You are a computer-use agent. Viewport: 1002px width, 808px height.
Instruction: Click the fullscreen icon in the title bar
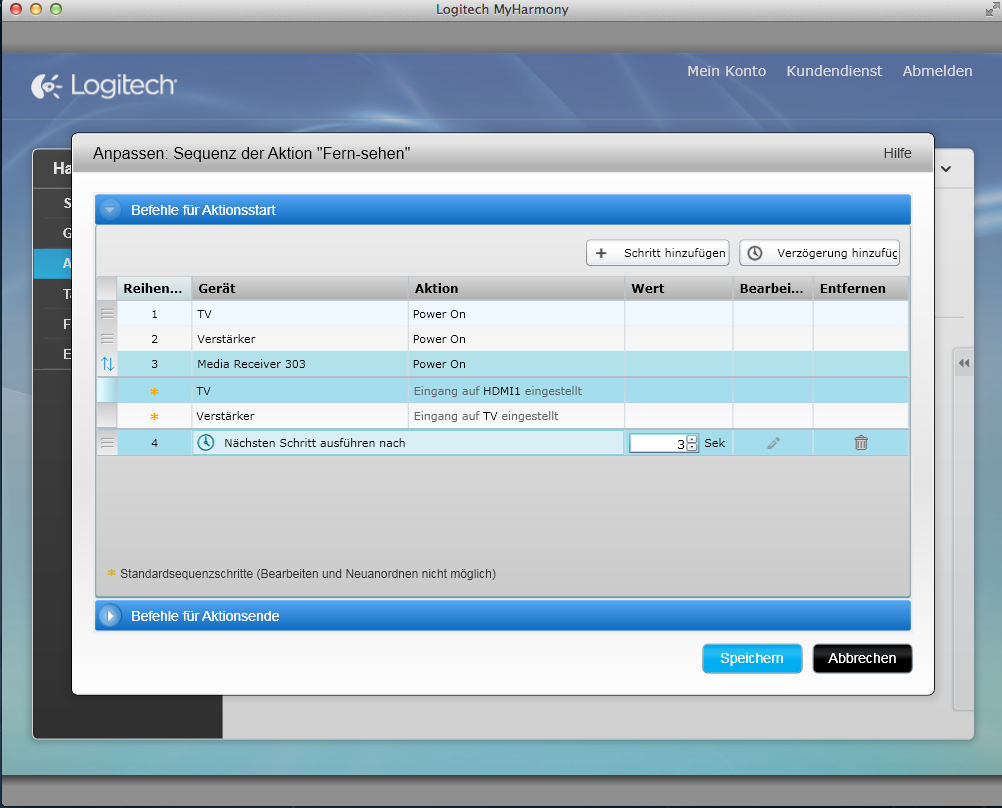[x=991, y=9]
